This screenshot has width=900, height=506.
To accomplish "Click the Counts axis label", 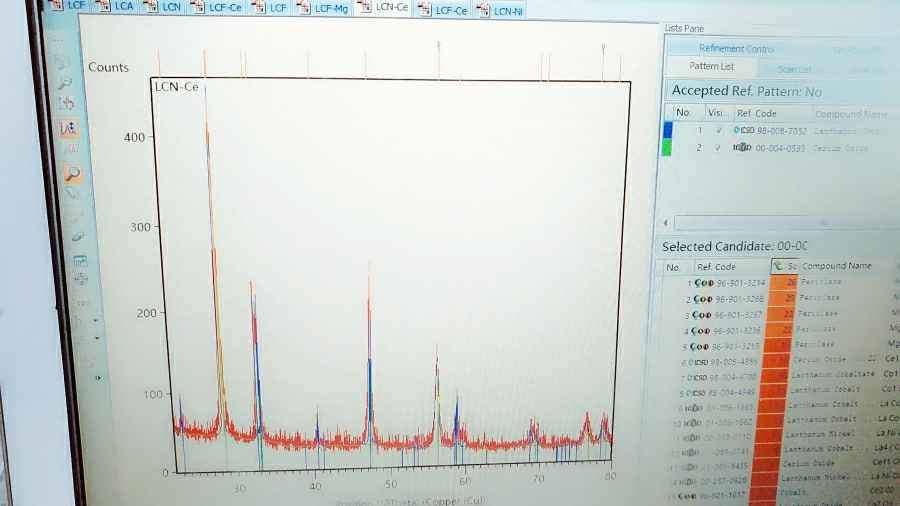I will point(108,67).
